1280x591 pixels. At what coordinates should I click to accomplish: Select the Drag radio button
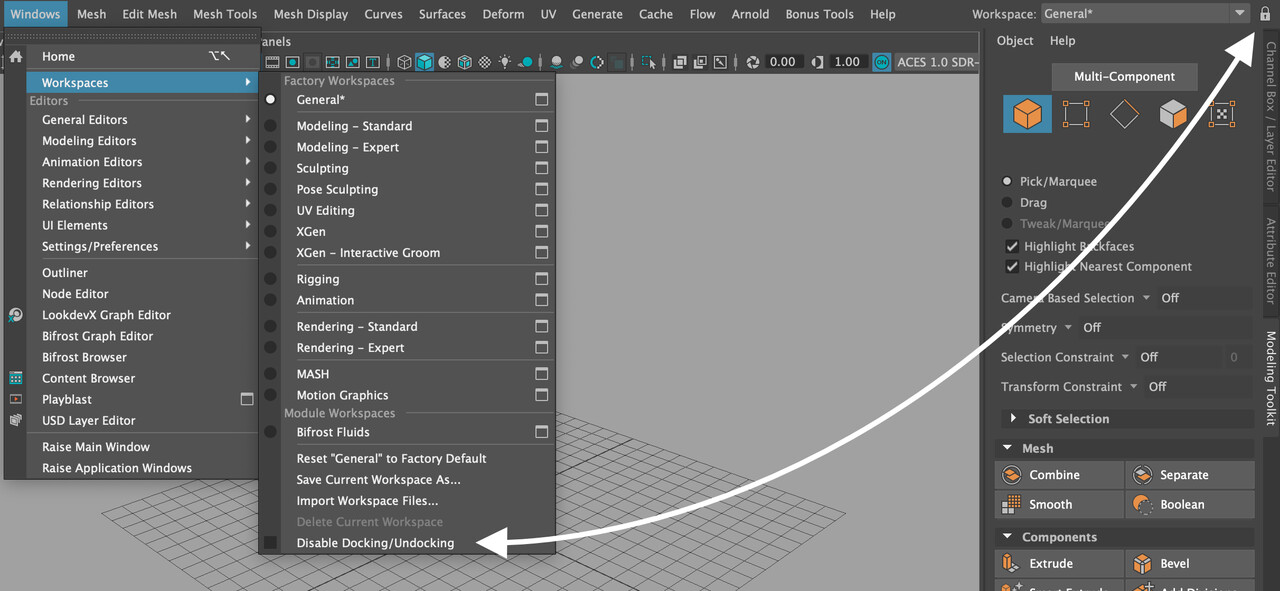1007,203
